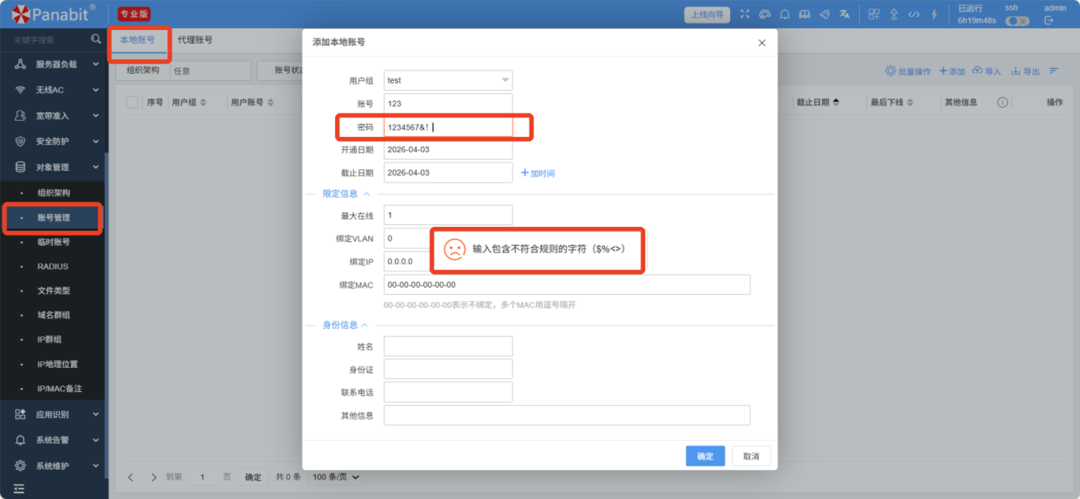This screenshot has height=499, width=1080.
Task: Click 确定 in the add account dialog
Action: point(705,456)
